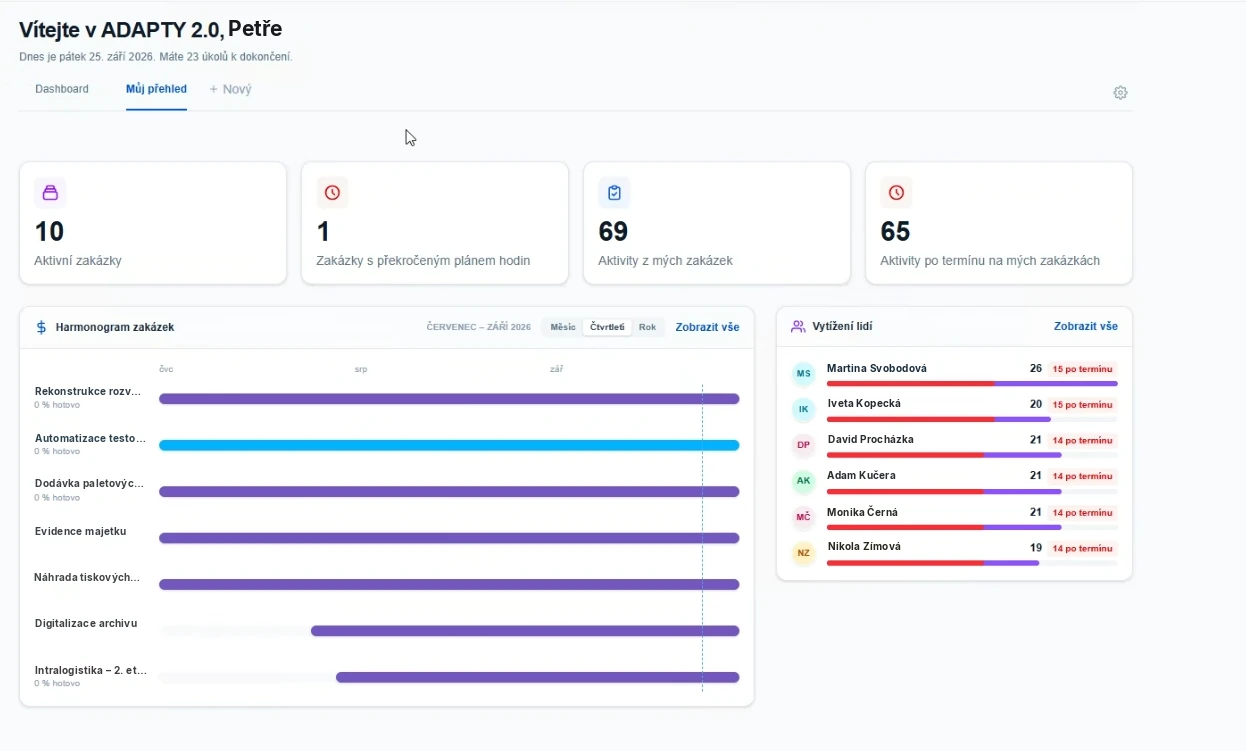Set schedule range to Měsíc
The height and width of the screenshot is (751, 1246).
[x=563, y=327]
